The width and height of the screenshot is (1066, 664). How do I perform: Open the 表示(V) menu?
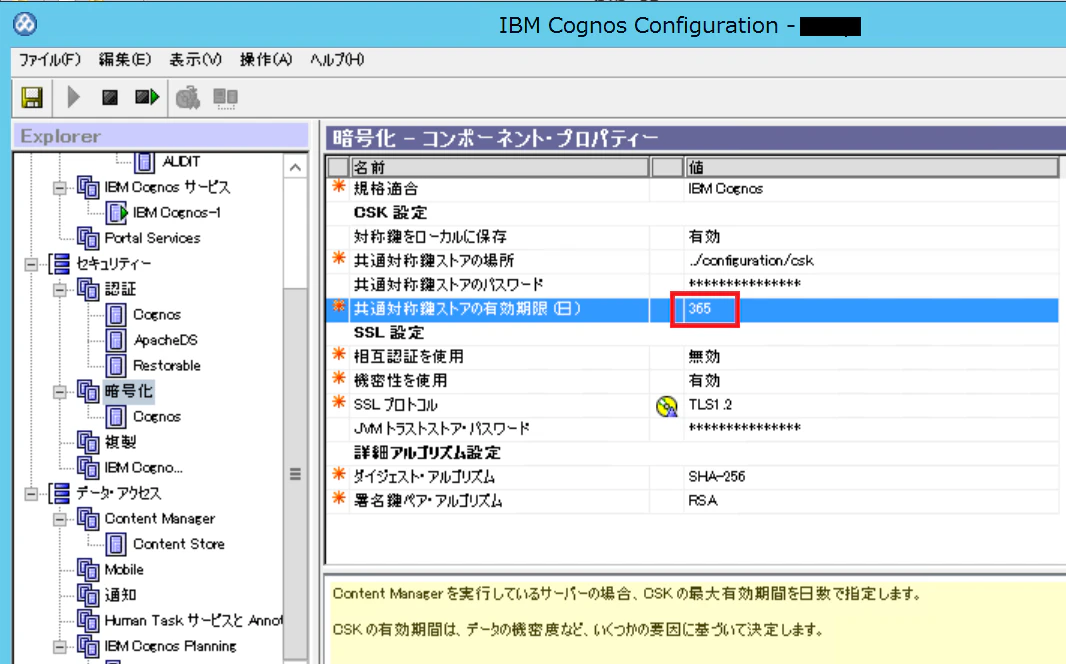click(x=195, y=60)
